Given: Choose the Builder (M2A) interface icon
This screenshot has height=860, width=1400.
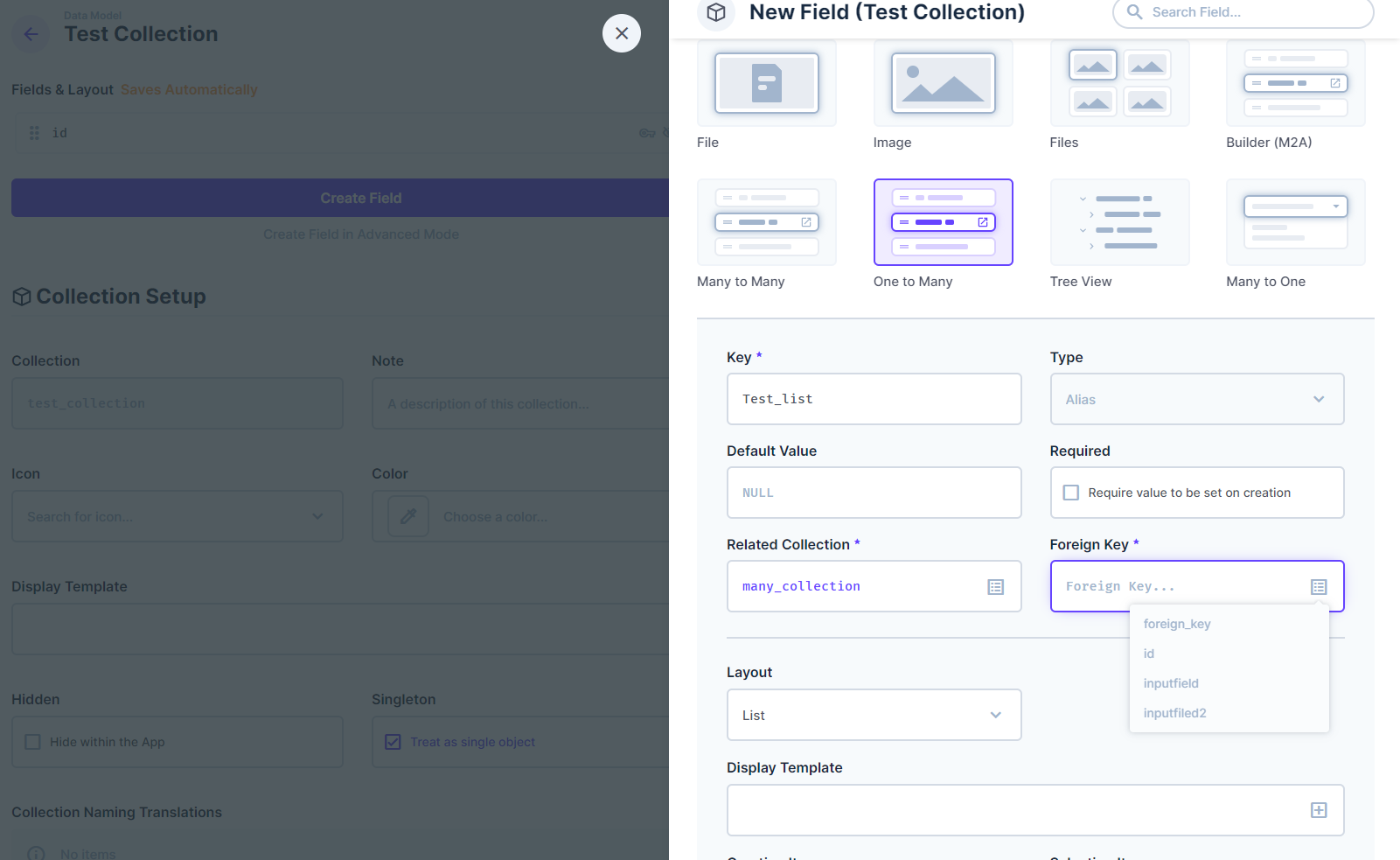Looking at the screenshot, I should pos(1295,83).
